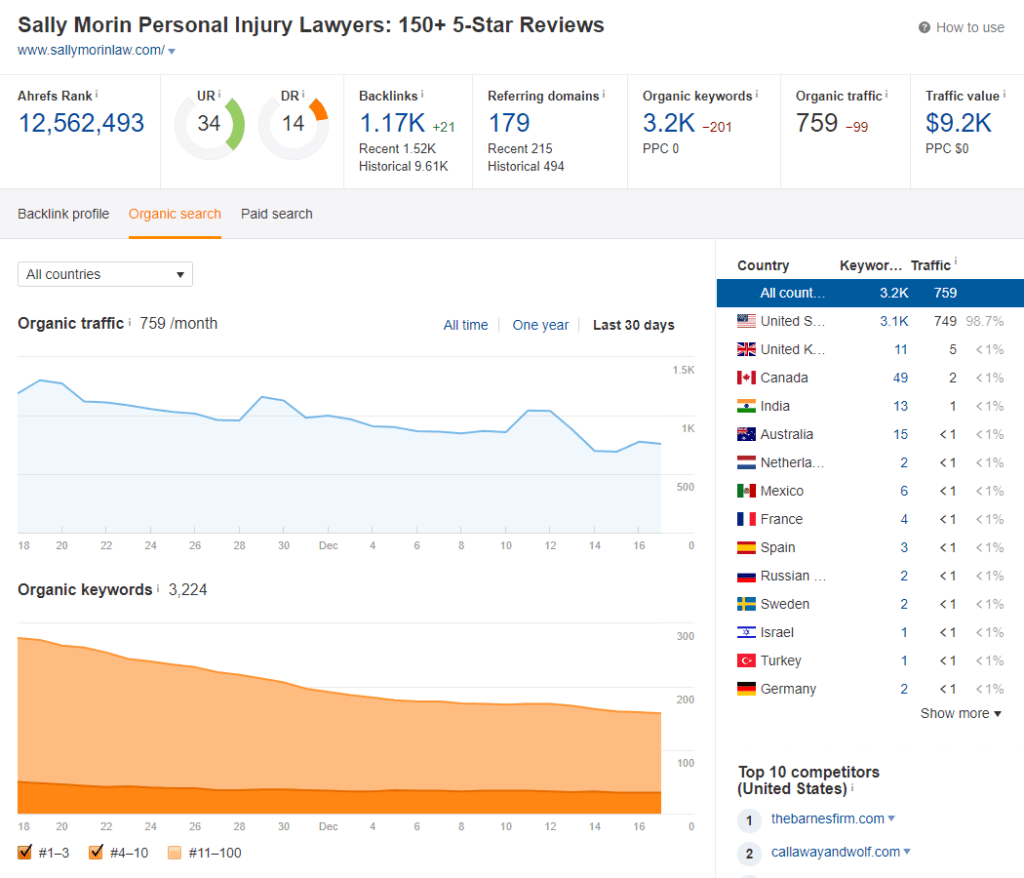Toggle the #4–10 keyword positions checkbox
1024x878 pixels.
pos(96,852)
